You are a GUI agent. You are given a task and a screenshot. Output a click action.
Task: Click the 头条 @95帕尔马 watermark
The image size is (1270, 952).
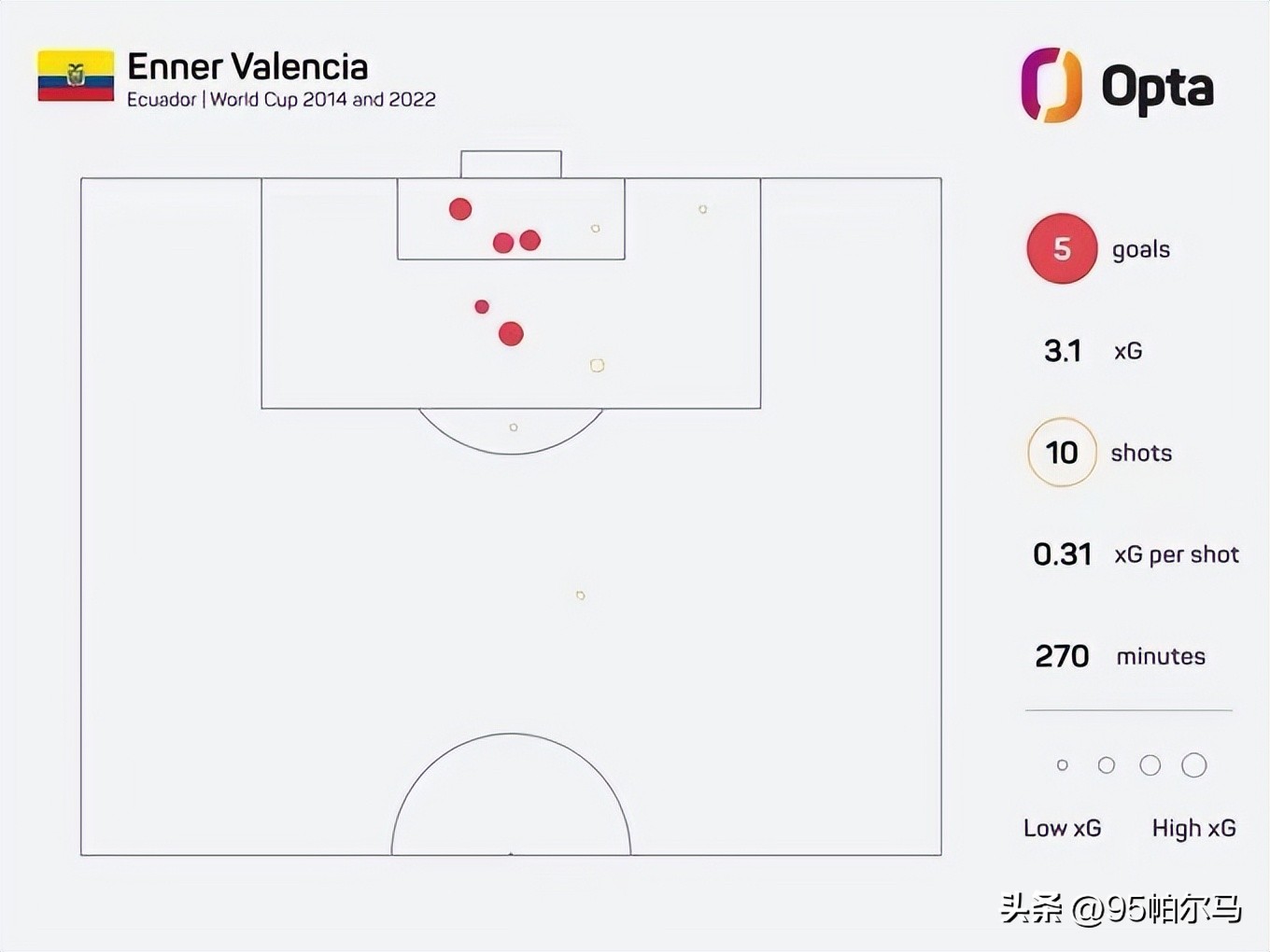[1121, 908]
